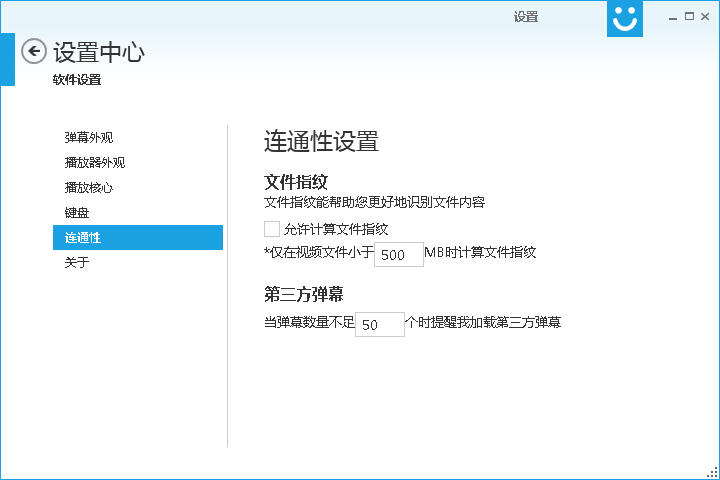Enable the 允许计算文件指纹 checkbox
The image size is (720, 480).
pyautogui.click(x=272, y=229)
